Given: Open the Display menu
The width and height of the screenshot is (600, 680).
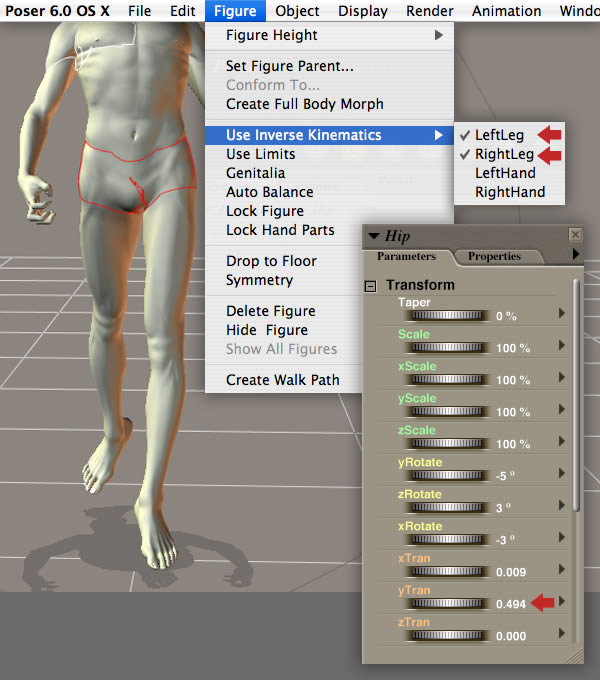Looking at the screenshot, I should pyautogui.click(x=363, y=11).
